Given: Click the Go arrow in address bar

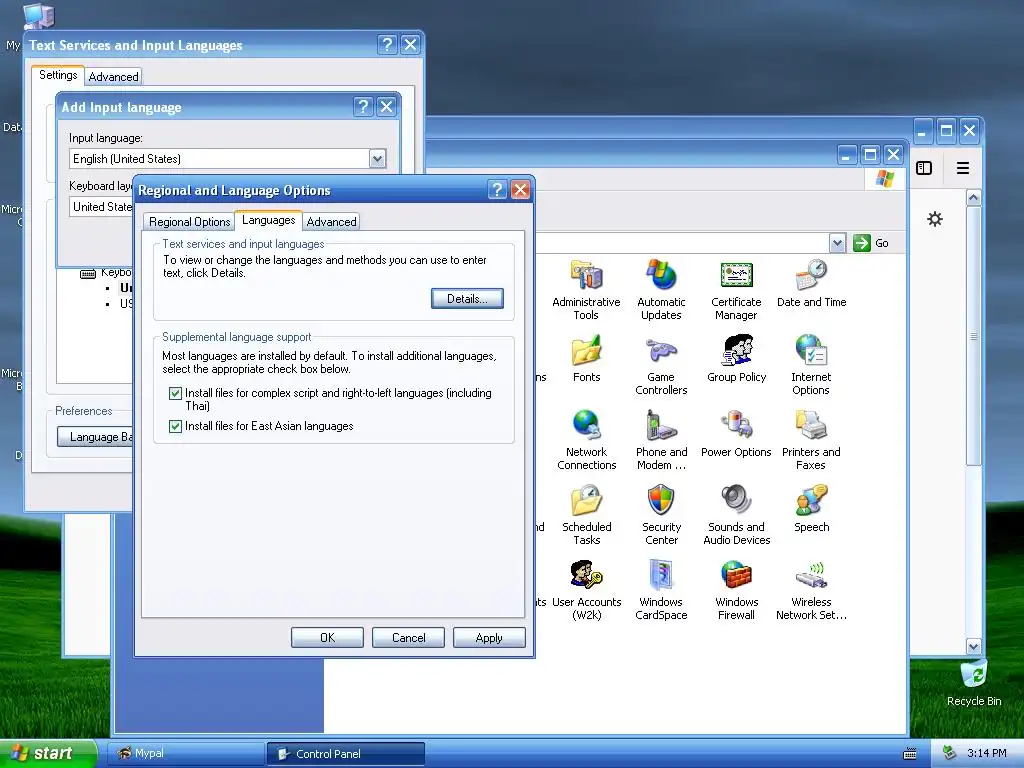Looking at the screenshot, I should tap(862, 243).
